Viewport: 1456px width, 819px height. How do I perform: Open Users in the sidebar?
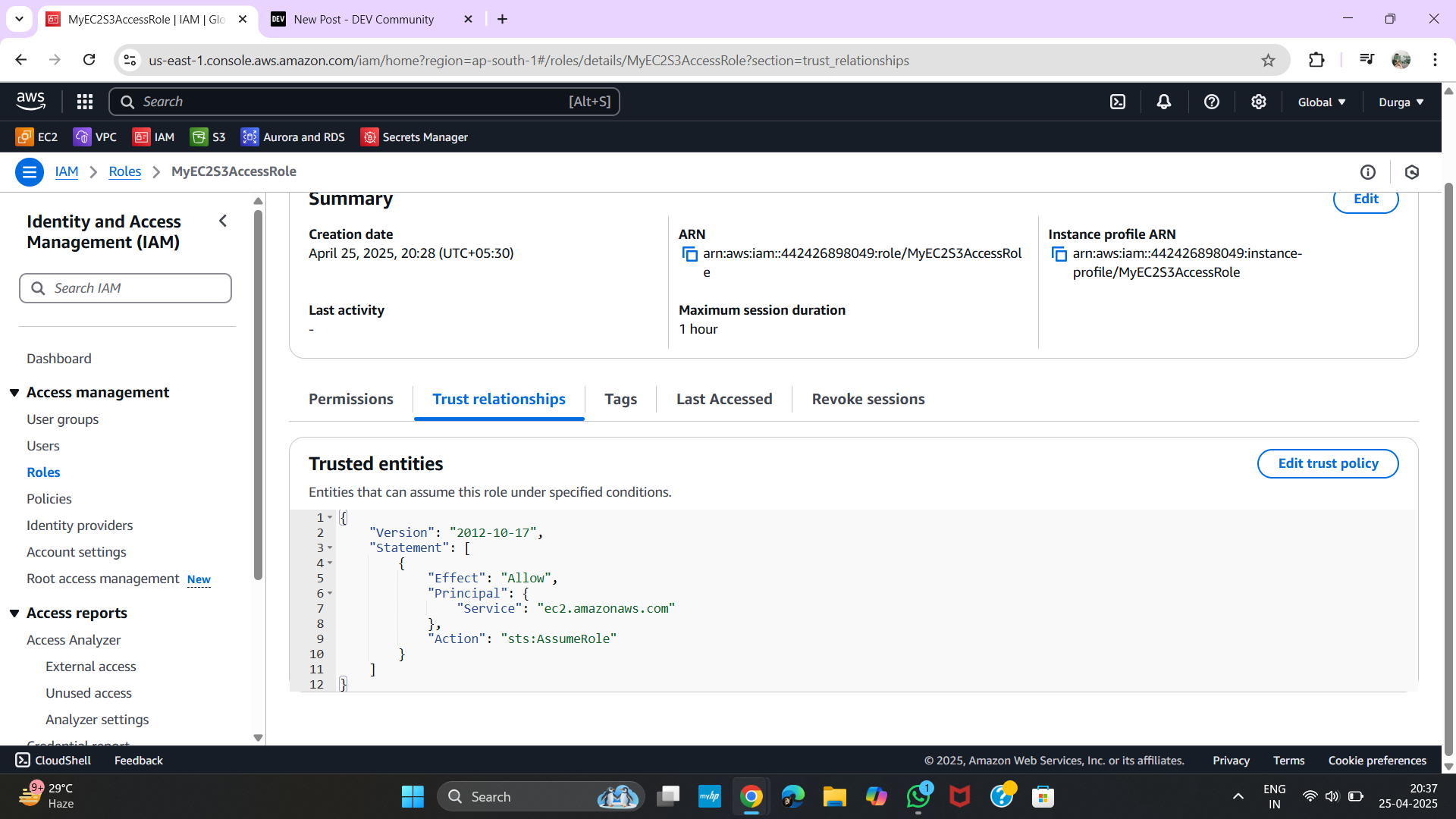pos(43,446)
